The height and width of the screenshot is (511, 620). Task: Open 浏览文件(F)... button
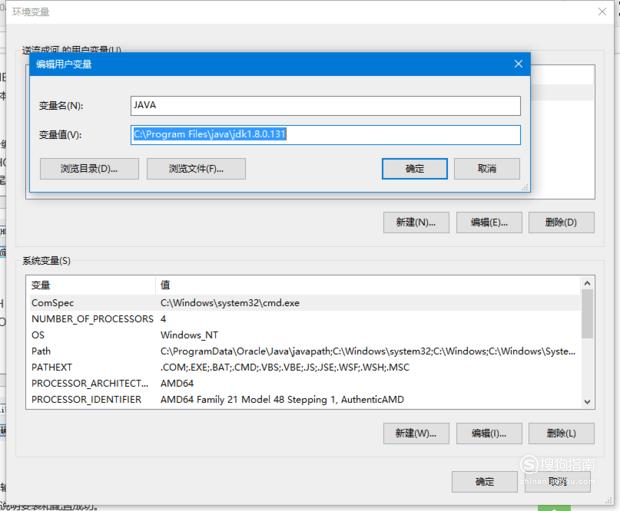point(196,169)
